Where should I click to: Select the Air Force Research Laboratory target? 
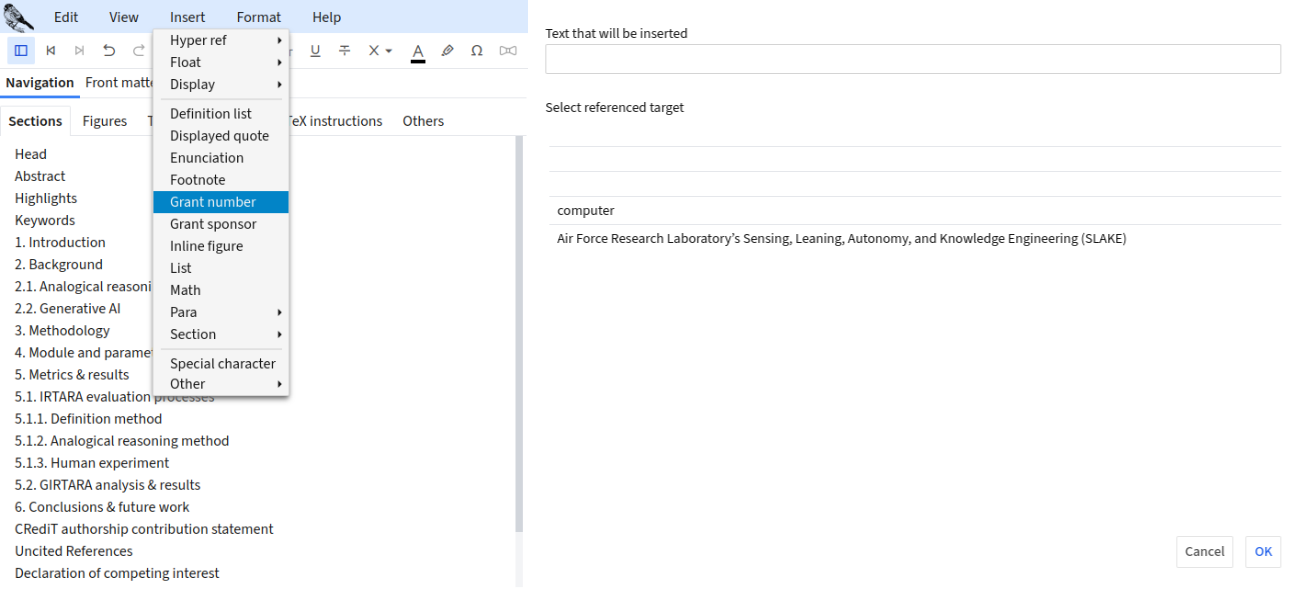click(841, 239)
